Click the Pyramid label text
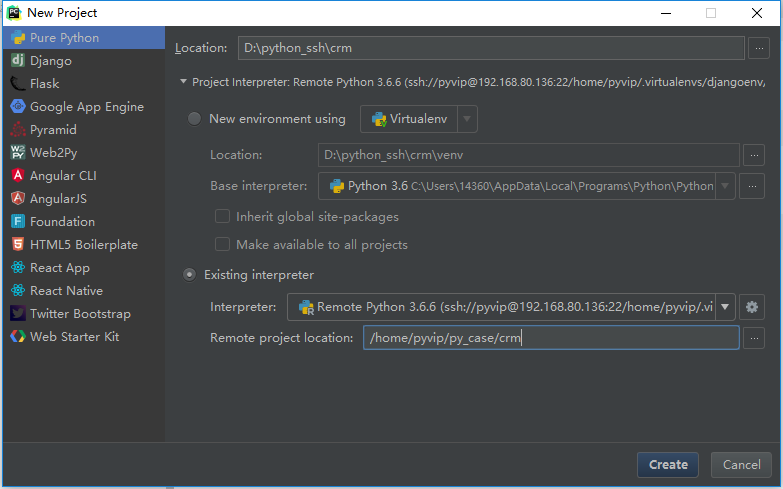 (53, 130)
